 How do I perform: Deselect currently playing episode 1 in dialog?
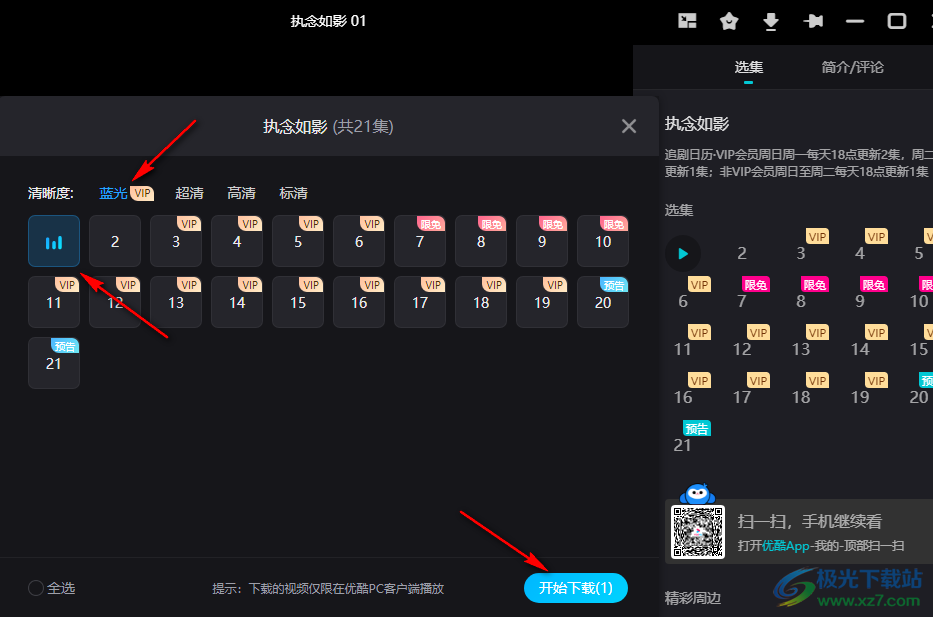coord(54,241)
